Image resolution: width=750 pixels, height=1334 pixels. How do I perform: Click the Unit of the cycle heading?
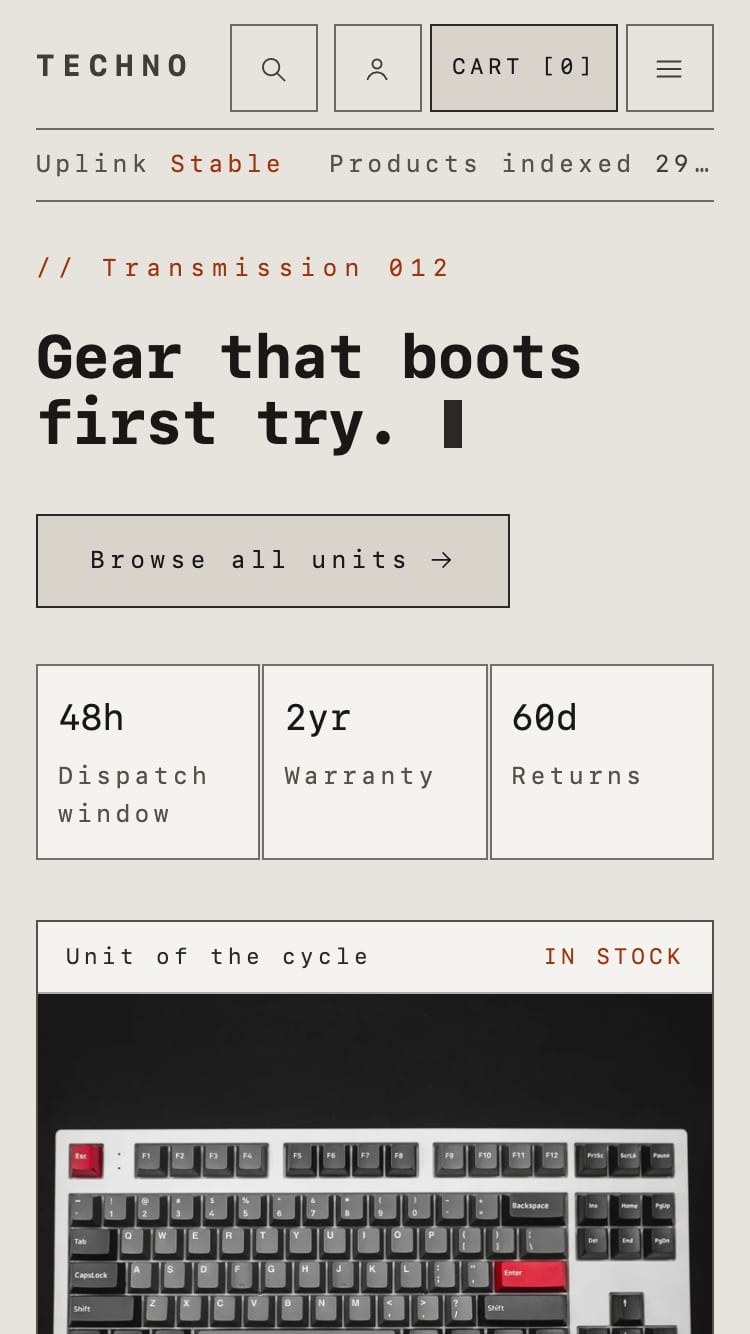point(217,957)
